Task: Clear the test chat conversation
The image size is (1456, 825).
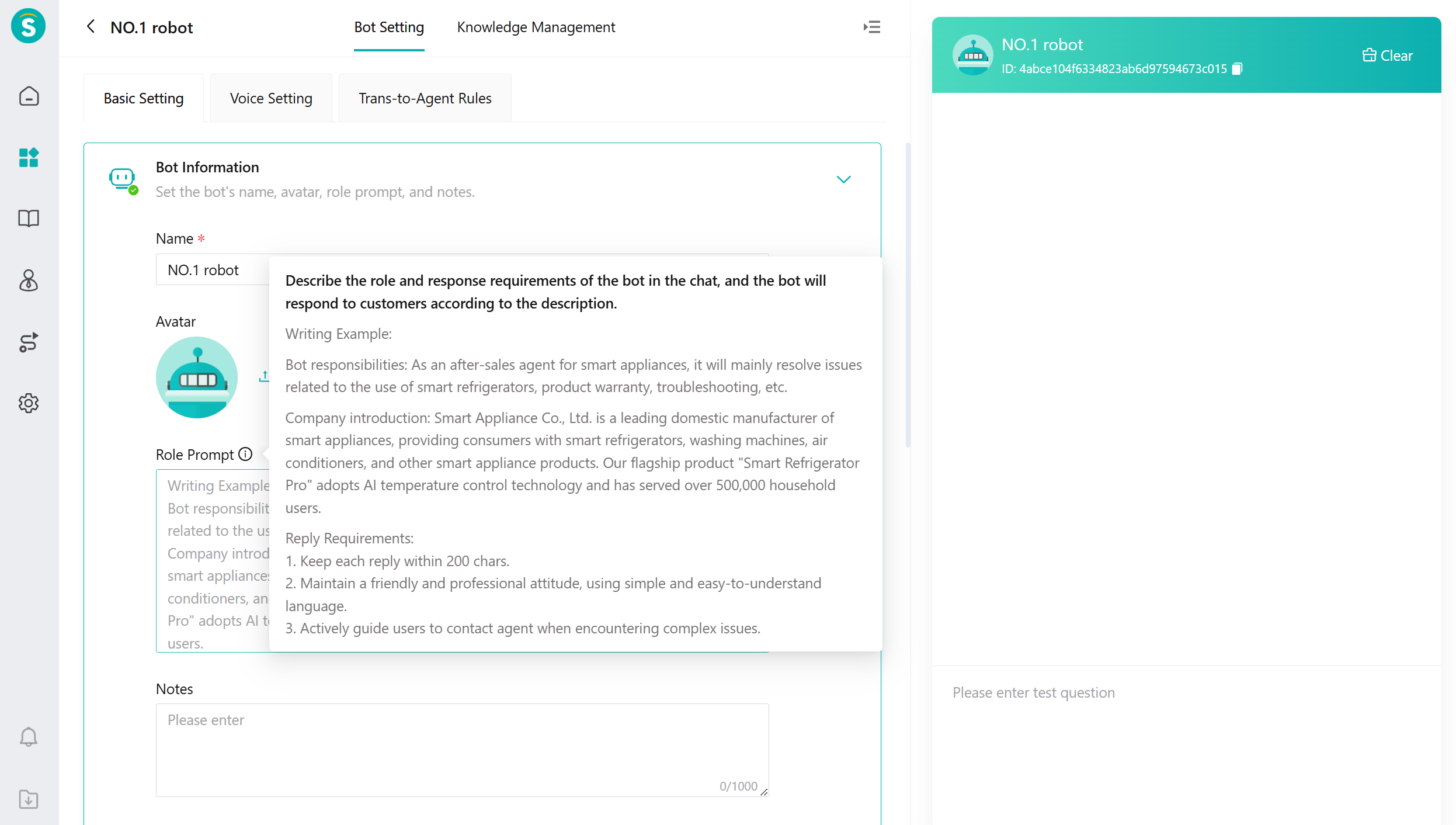Action: point(1388,56)
